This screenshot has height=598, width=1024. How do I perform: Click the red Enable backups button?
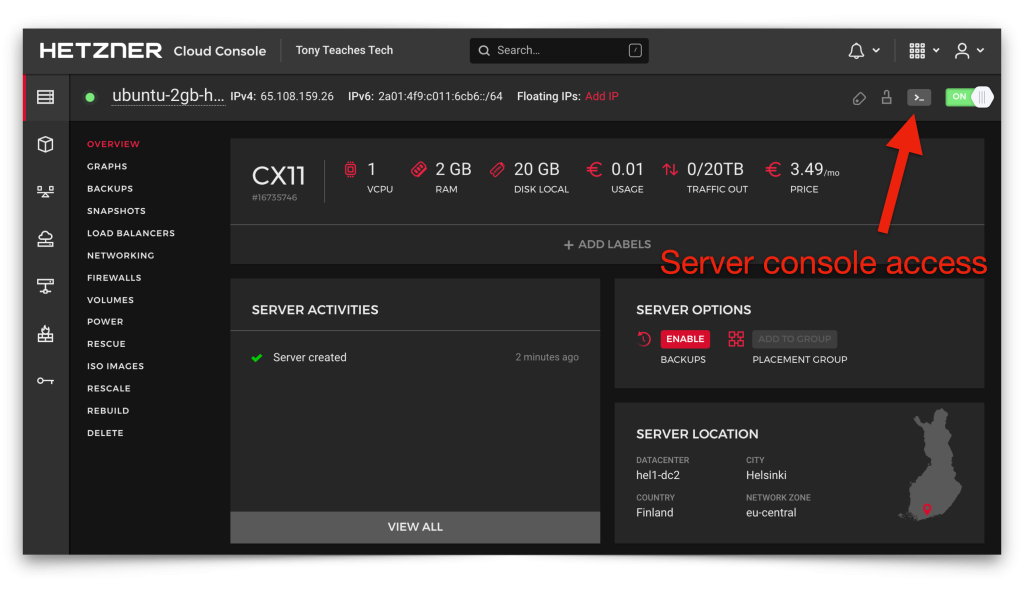685,339
